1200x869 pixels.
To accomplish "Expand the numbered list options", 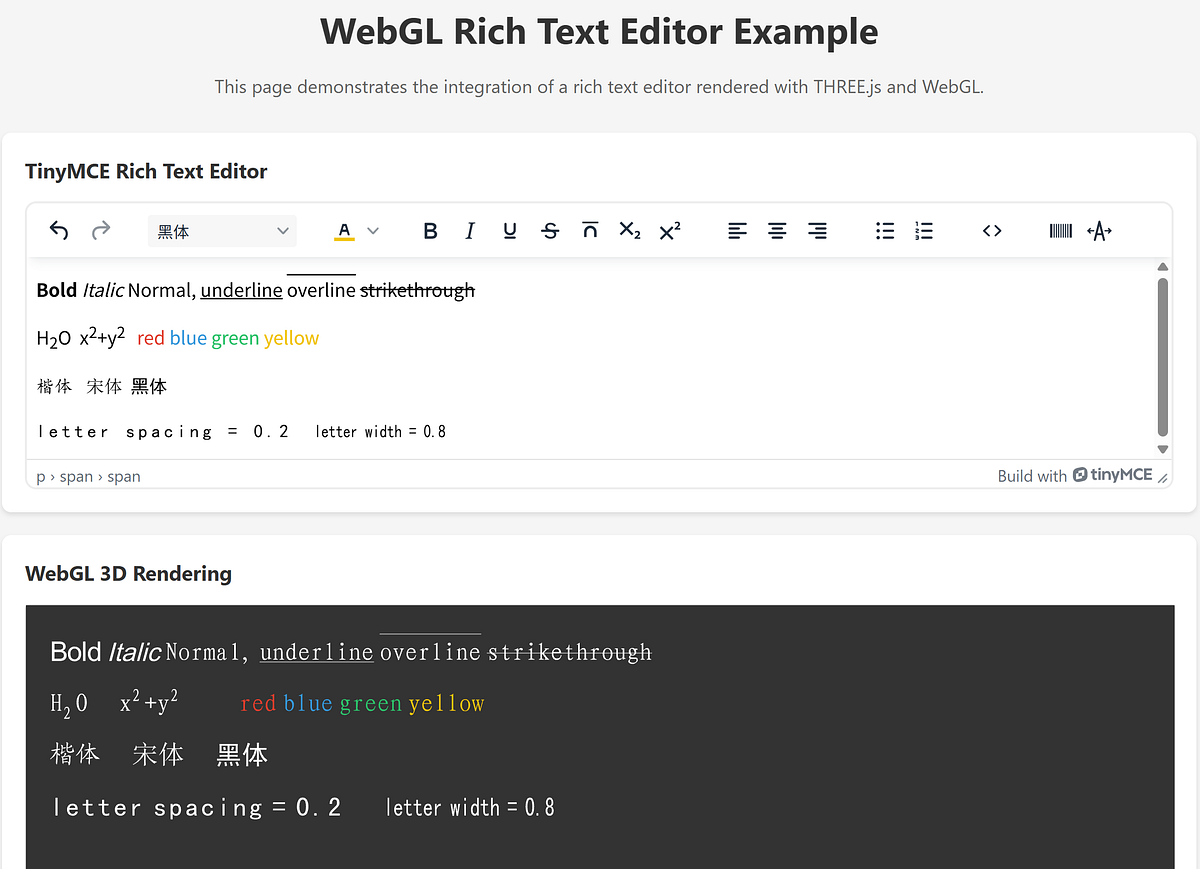I will 923,230.
